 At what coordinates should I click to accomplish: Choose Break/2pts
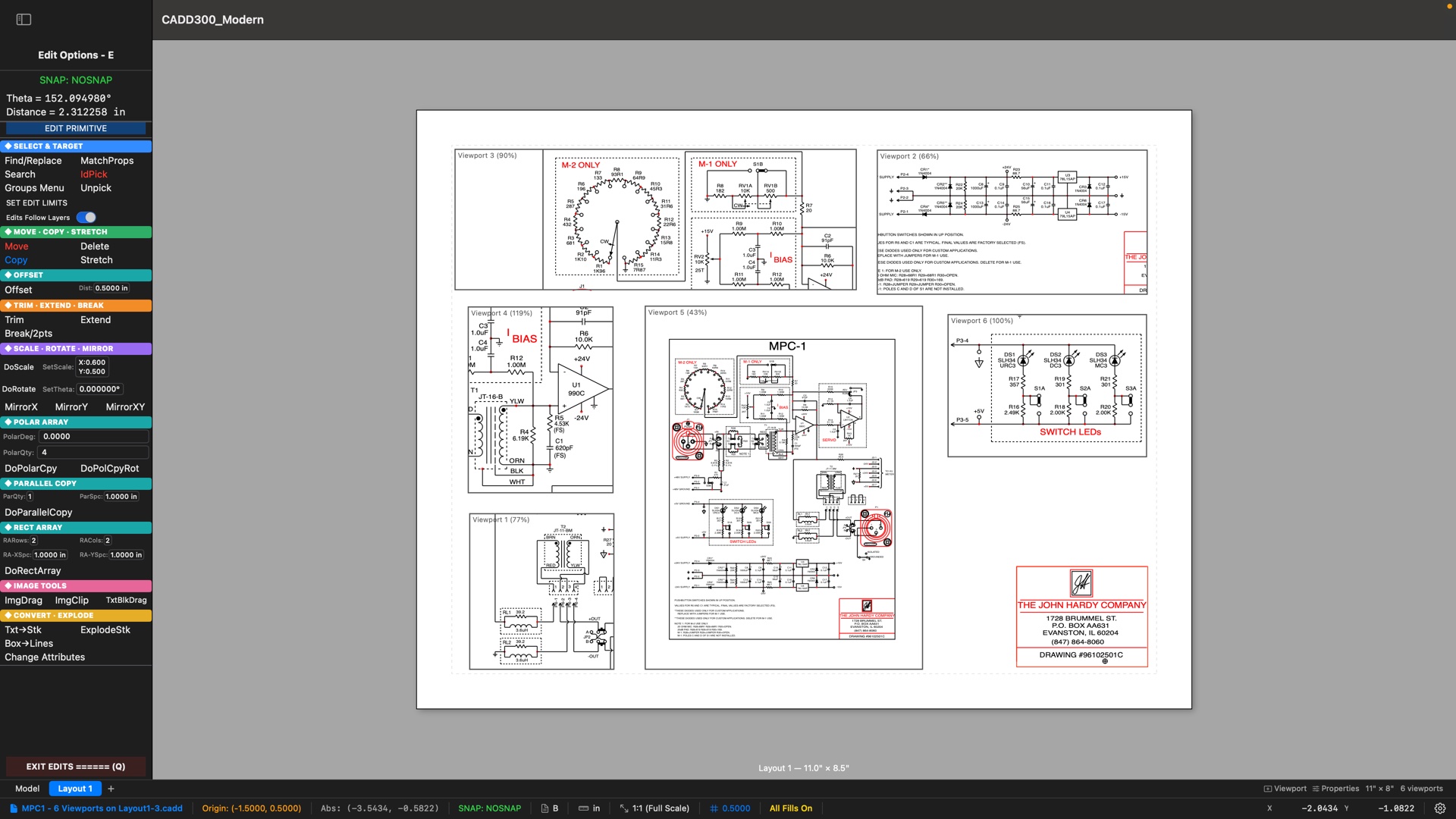click(x=29, y=334)
